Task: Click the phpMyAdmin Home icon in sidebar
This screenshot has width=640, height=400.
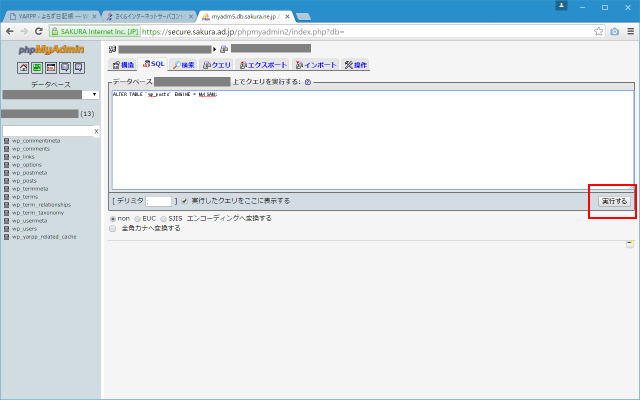Action: (x=22, y=67)
